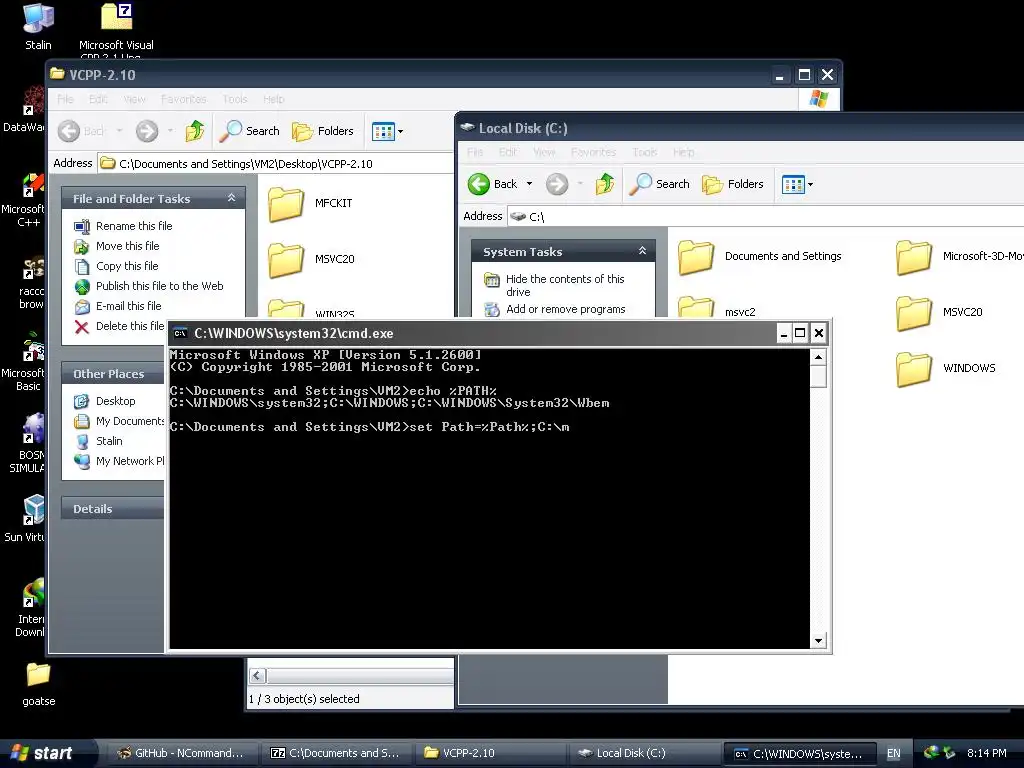Click Search in VCPP-2.10 toolbar
This screenshot has height=768, width=1024.
[x=249, y=131]
